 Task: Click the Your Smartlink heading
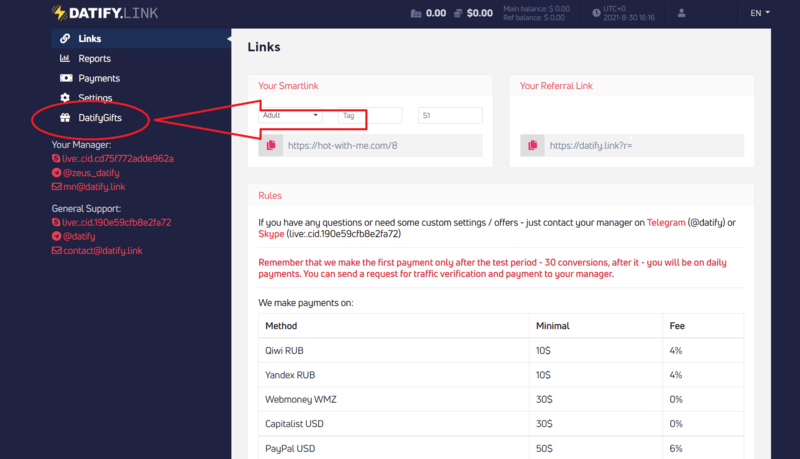[x=288, y=86]
